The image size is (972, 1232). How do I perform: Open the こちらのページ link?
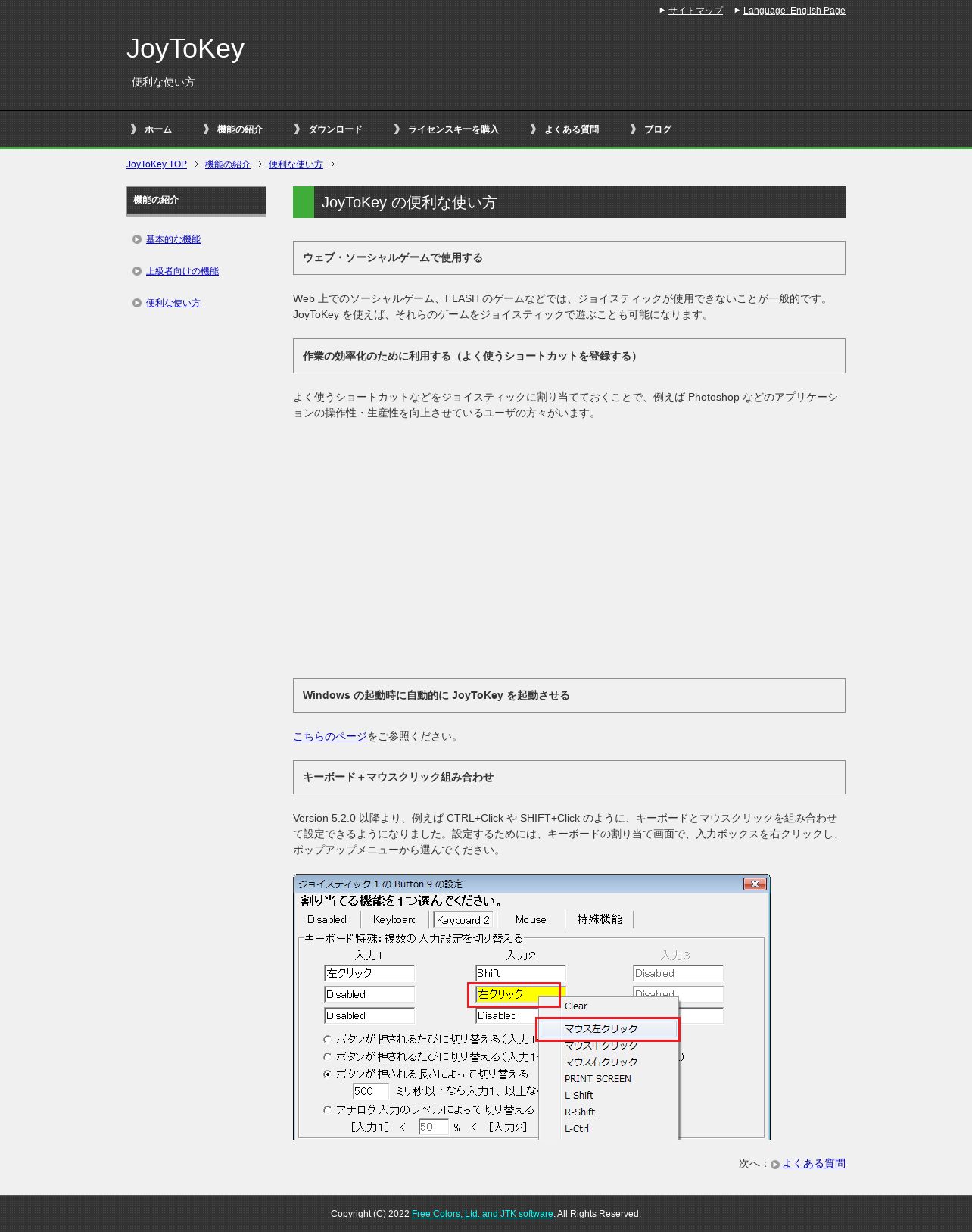click(330, 736)
